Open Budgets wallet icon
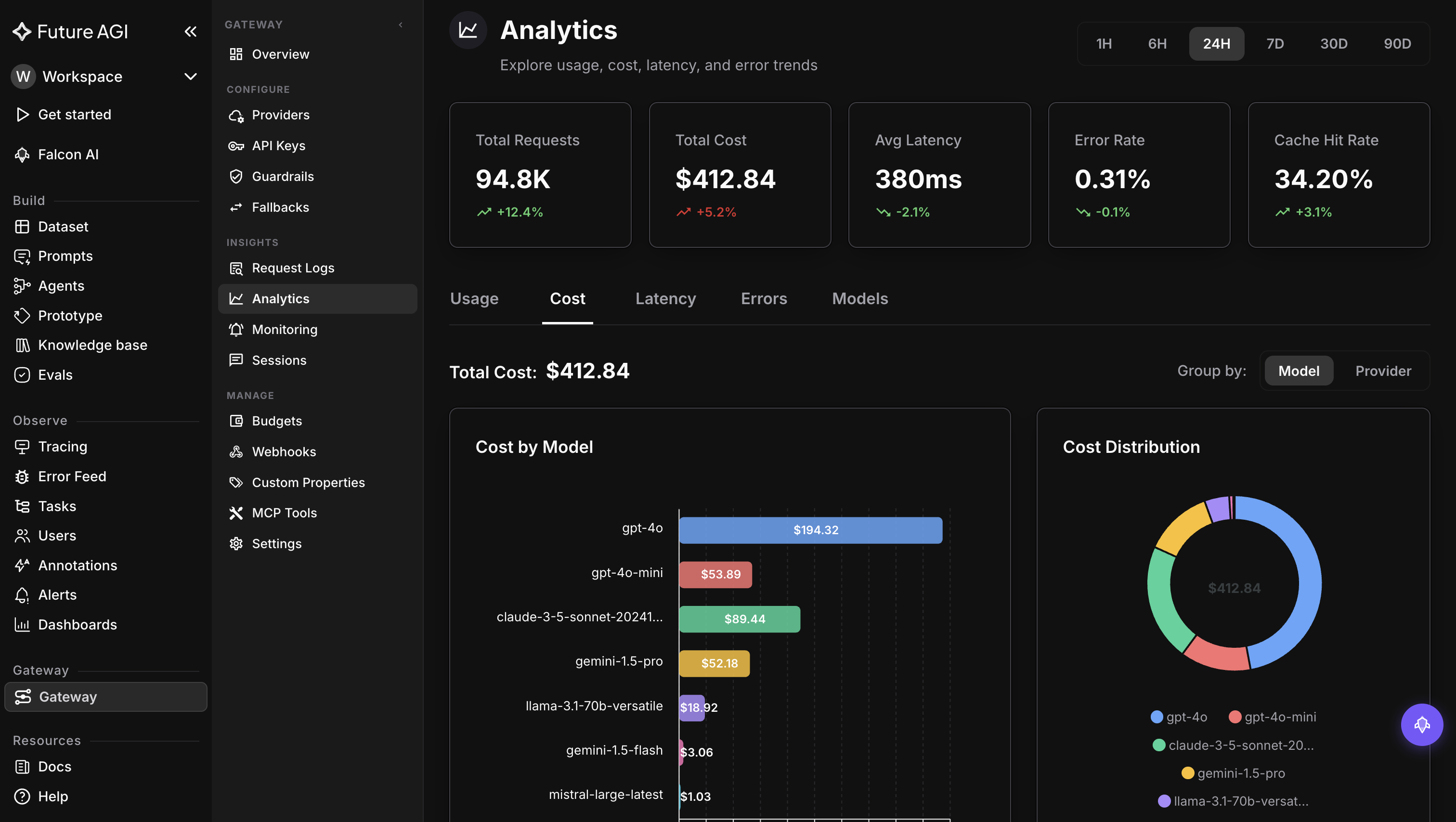 point(236,421)
